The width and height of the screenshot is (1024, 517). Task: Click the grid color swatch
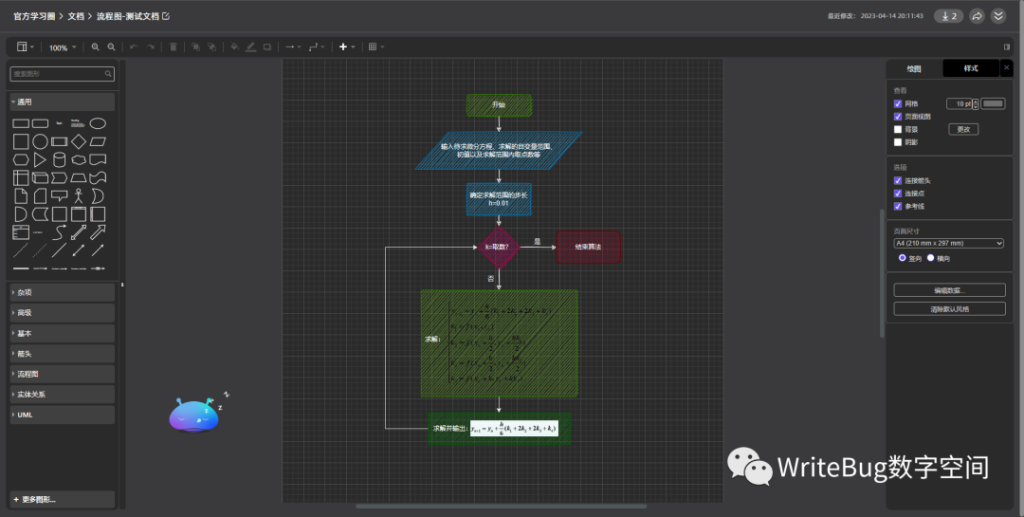pyautogui.click(x=993, y=103)
